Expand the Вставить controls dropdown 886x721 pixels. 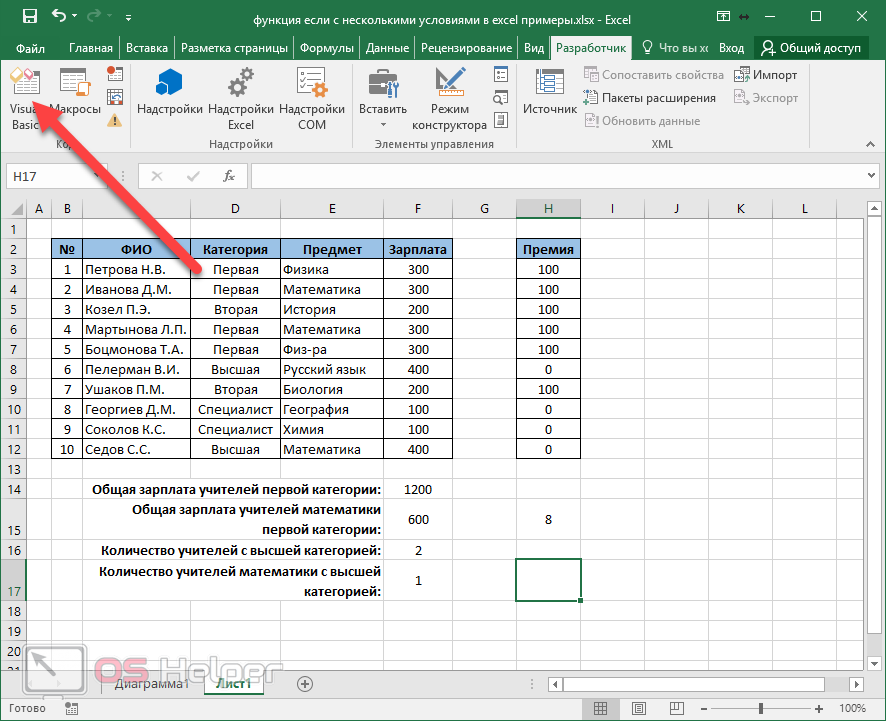[382, 124]
